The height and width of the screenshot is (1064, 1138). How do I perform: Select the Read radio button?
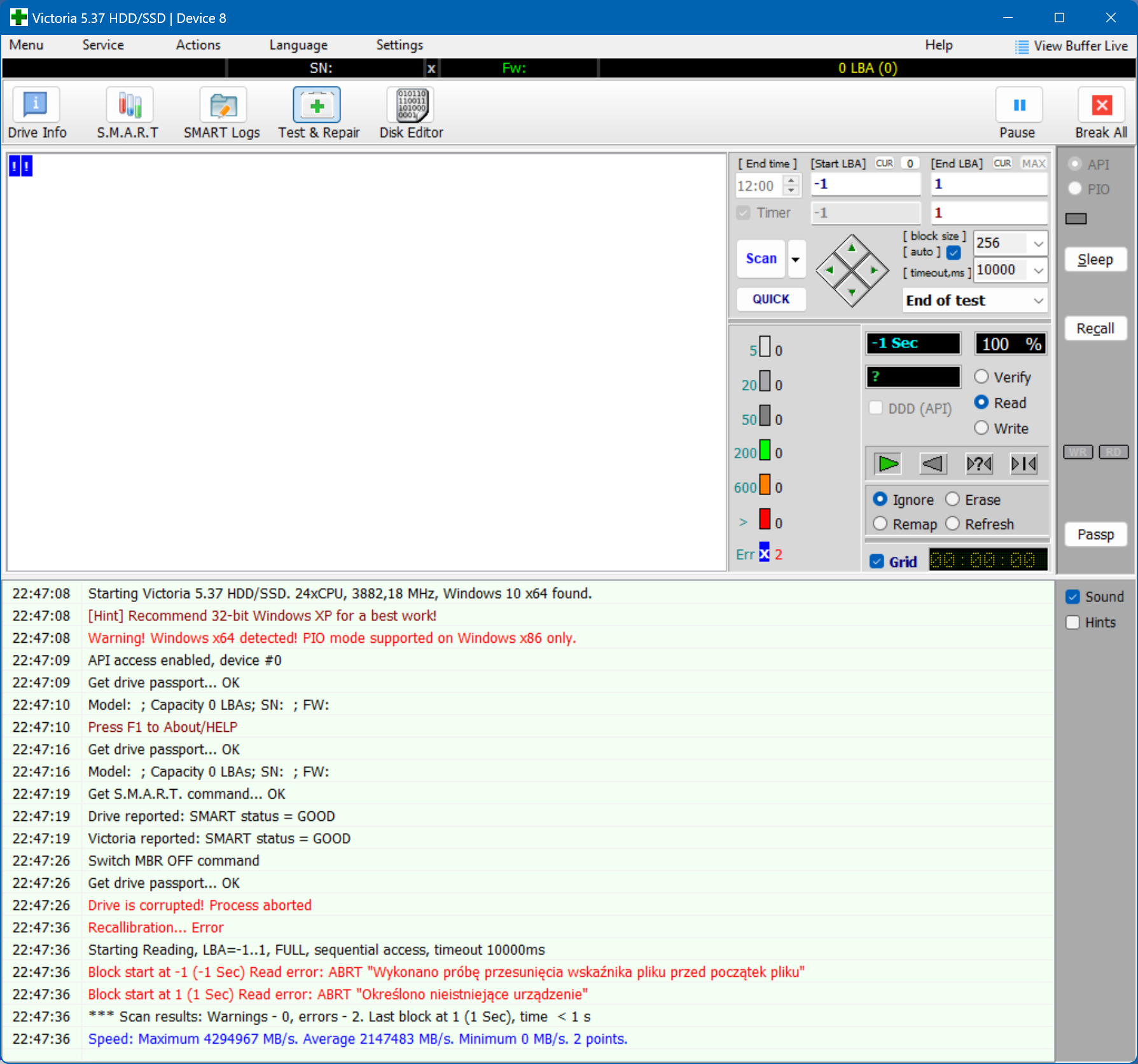point(982,402)
